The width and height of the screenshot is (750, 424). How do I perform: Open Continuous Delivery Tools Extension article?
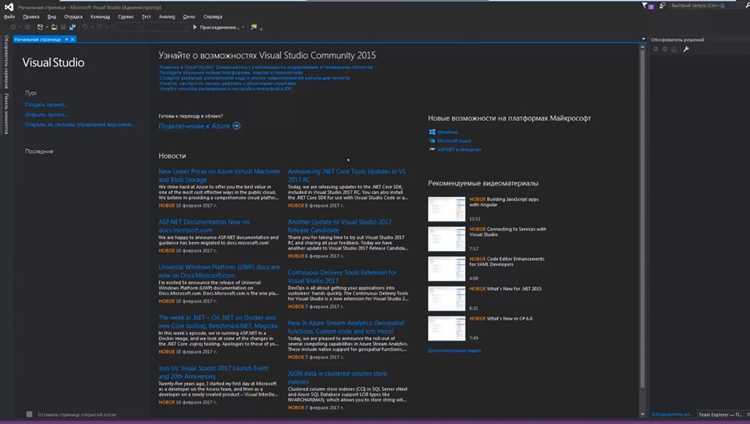click(x=342, y=276)
